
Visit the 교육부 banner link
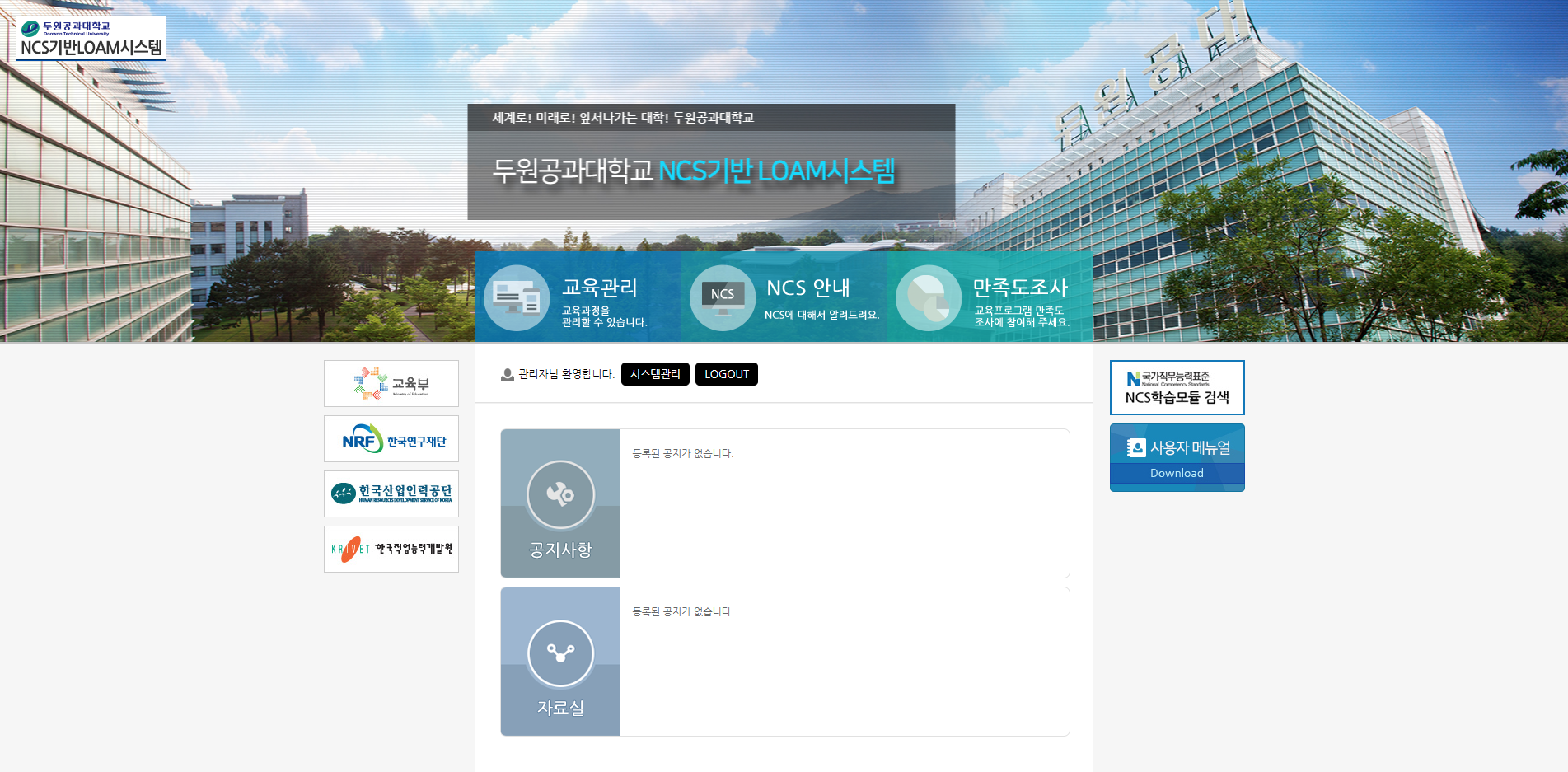pyautogui.click(x=391, y=383)
